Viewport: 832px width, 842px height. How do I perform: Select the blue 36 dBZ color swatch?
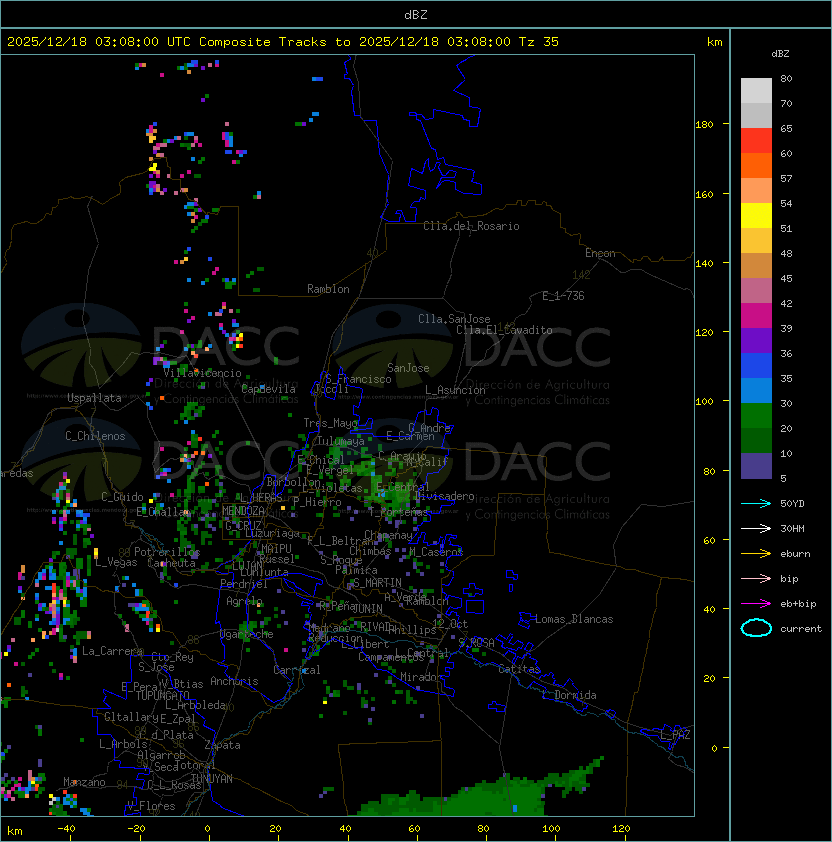[756, 366]
